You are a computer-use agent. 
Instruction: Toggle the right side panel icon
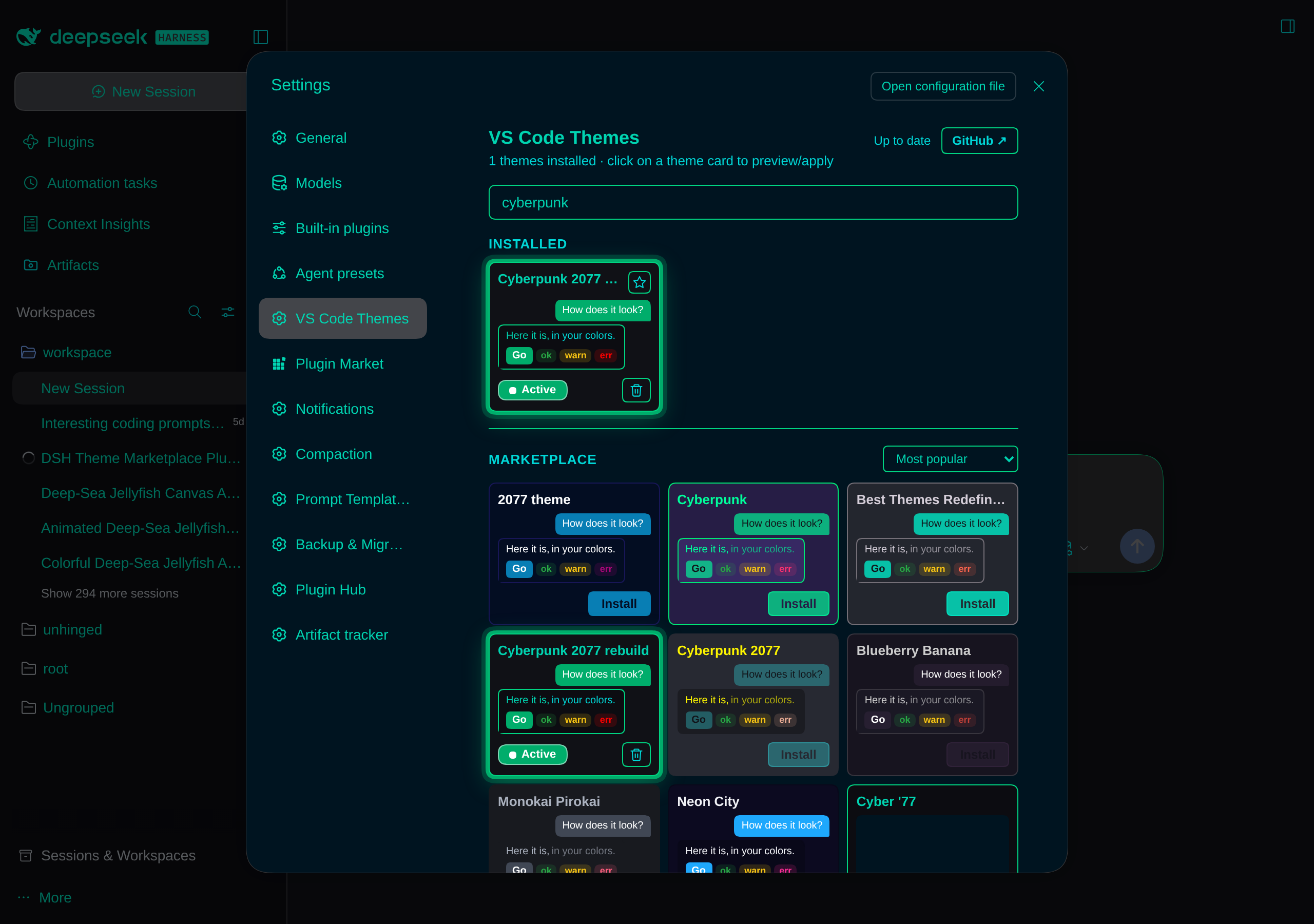point(1288,26)
